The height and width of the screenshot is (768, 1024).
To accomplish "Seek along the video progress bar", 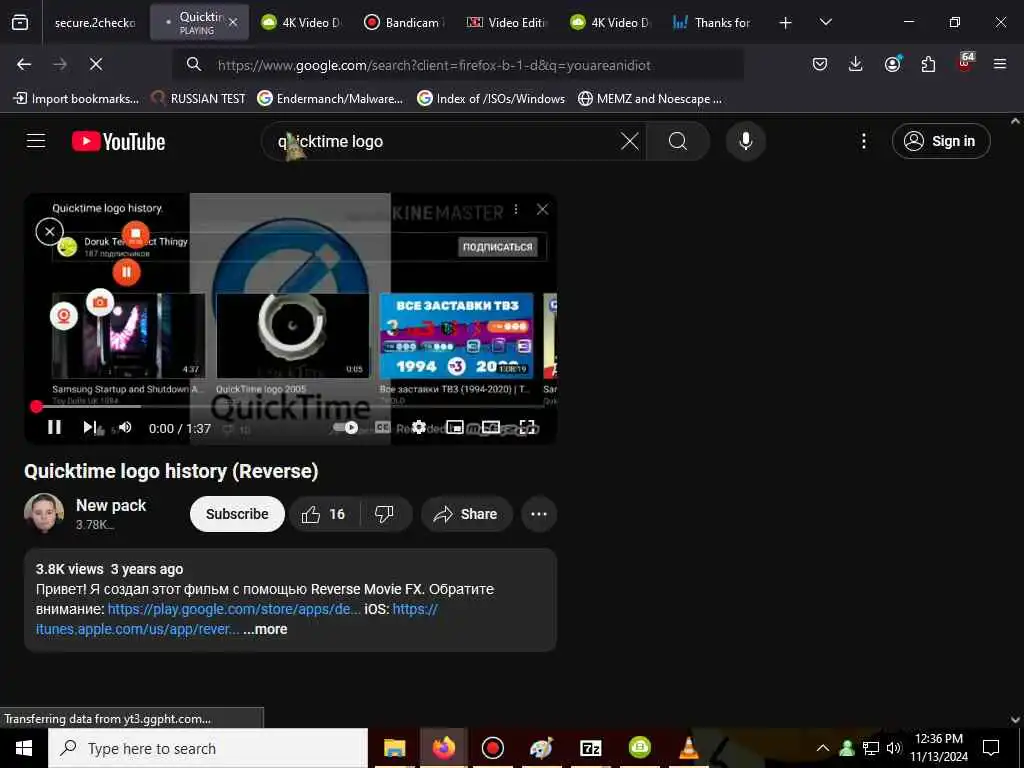I will click(290, 406).
